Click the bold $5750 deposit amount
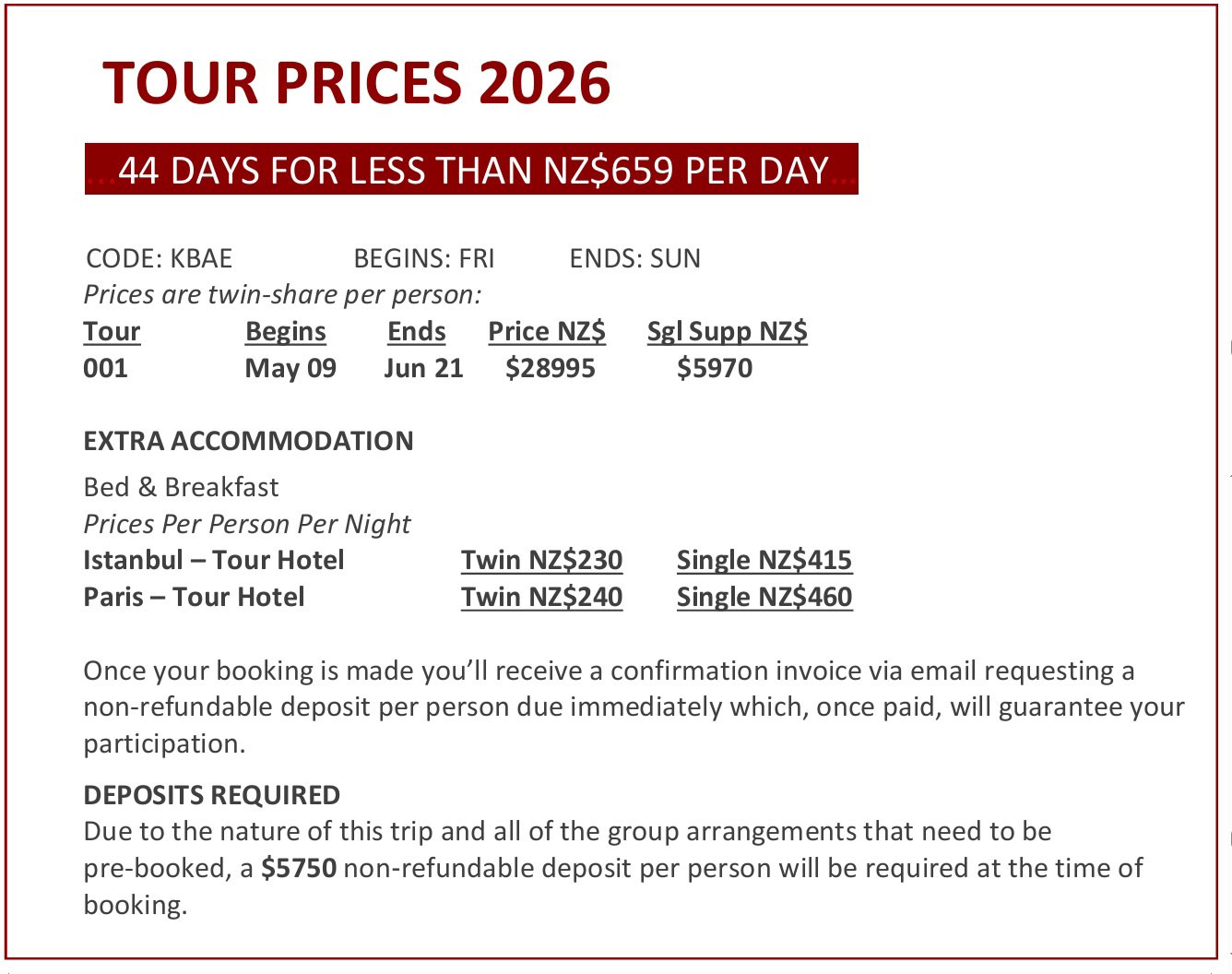The height and width of the screenshot is (974, 1232). 299,868
